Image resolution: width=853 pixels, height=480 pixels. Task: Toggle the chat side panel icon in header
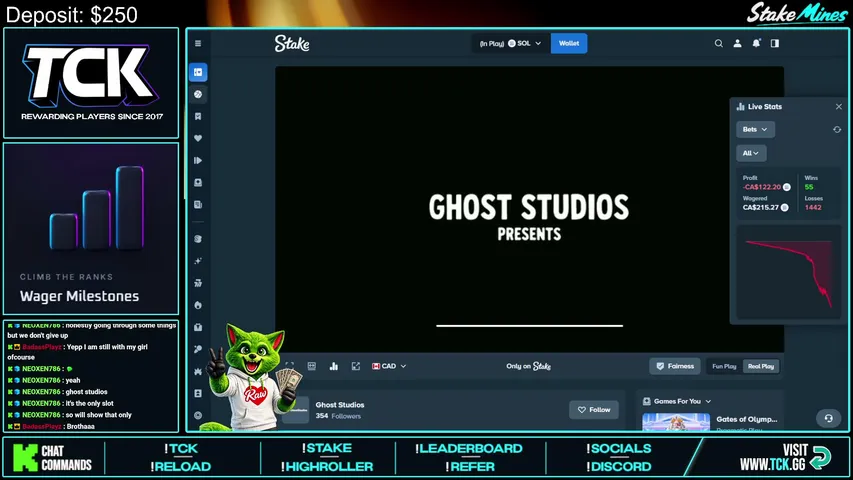[775, 44]
